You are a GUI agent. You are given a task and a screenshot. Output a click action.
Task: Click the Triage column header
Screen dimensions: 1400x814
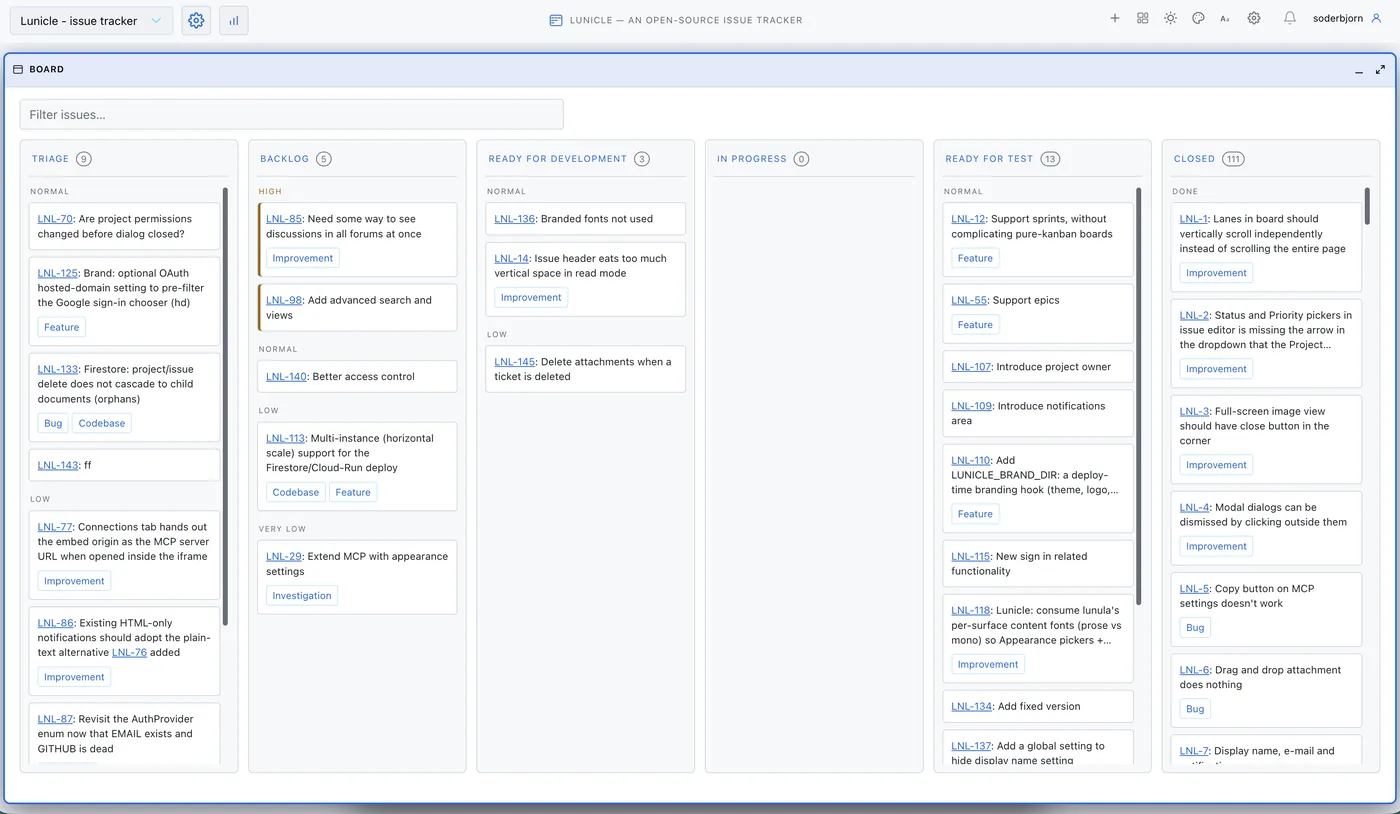point(50,159)
